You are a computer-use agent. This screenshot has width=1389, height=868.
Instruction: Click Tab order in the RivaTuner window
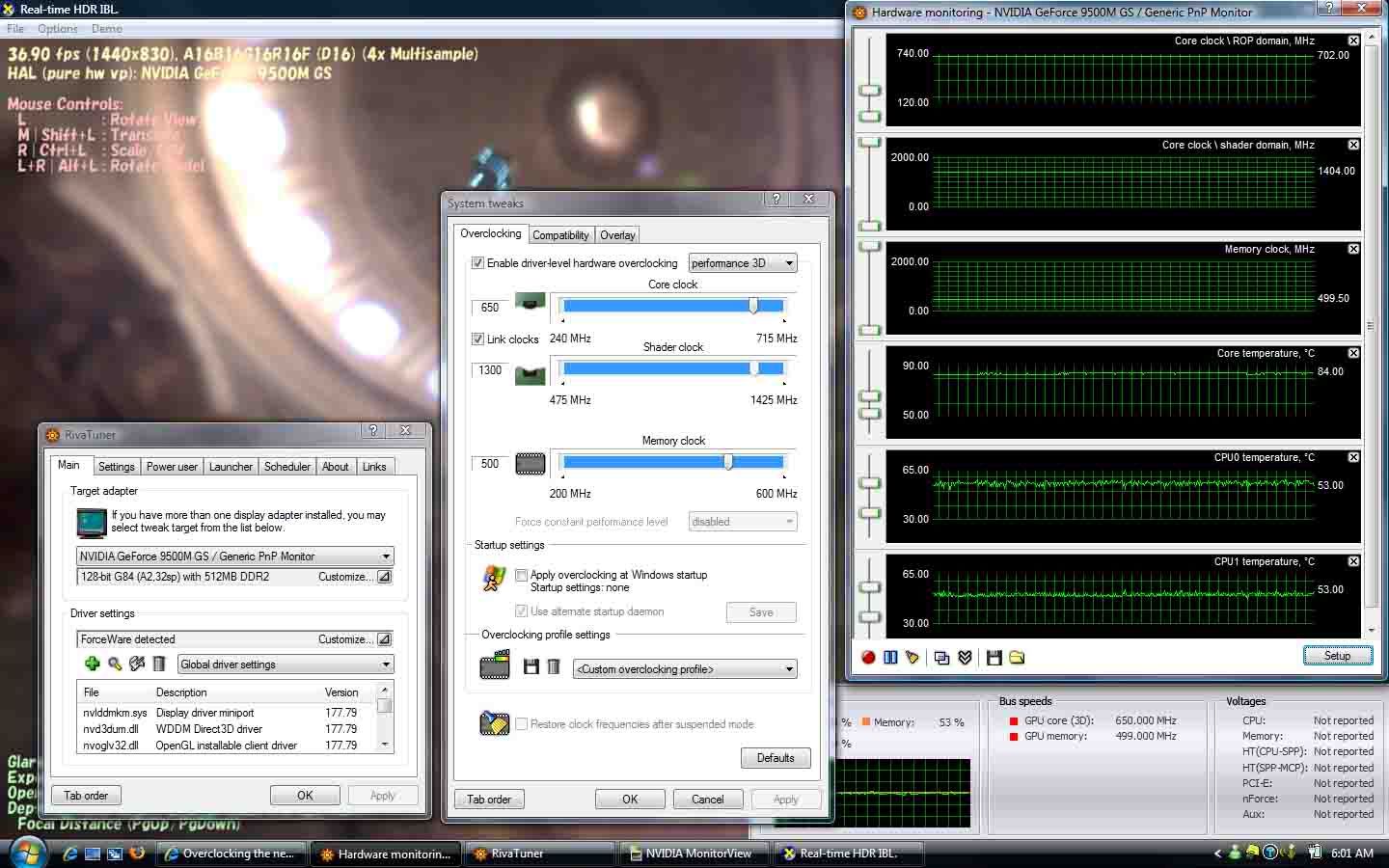(x=86, y=796)
